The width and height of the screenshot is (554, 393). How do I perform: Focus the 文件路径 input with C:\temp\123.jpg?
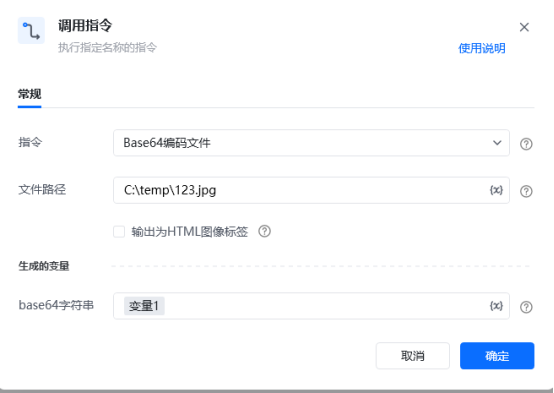point(311,190)
